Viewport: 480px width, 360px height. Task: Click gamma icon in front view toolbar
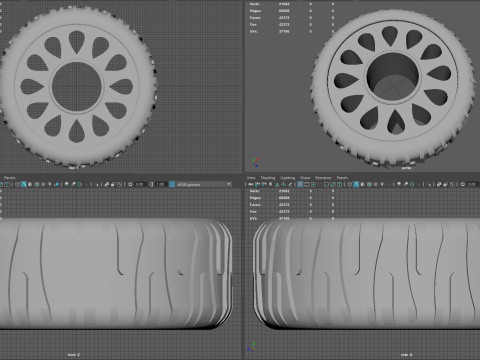151,184
